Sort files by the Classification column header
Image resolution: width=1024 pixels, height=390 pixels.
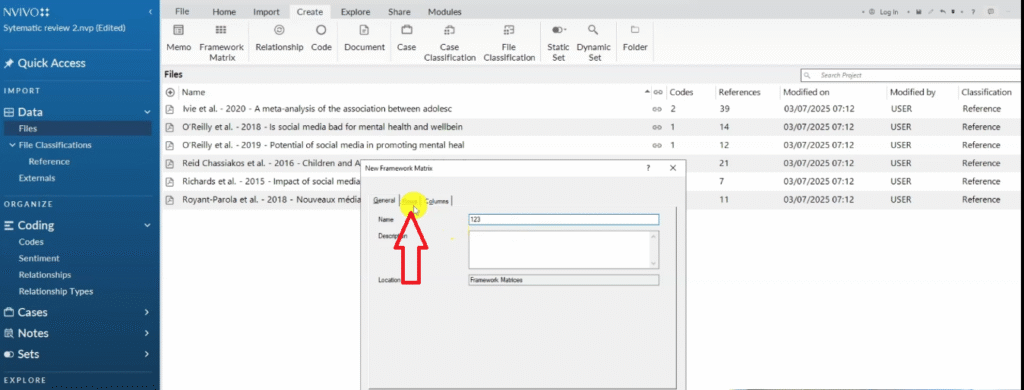986,92
